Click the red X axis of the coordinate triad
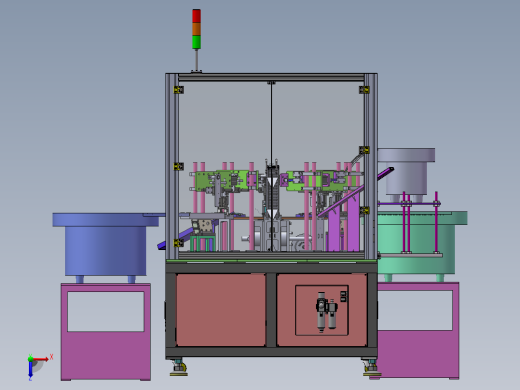Viewport: 520px width, 390px height. coord(41,359)
